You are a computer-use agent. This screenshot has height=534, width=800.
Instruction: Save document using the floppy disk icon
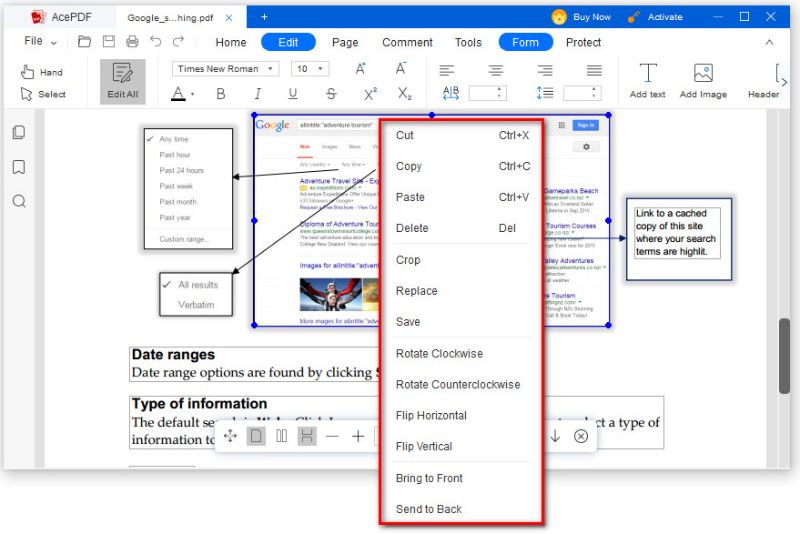(109, 41)
